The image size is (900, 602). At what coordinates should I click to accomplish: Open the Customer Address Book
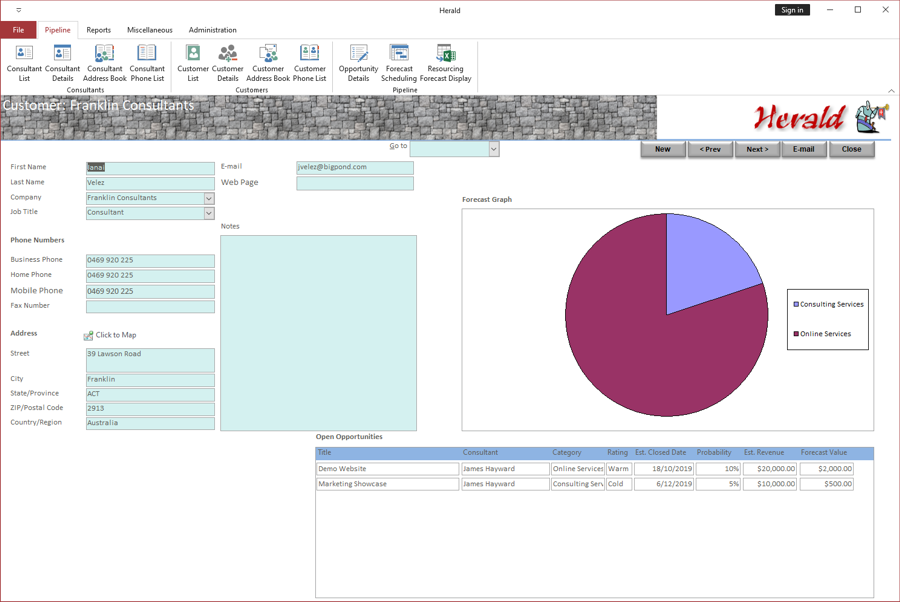click(268, 63)
